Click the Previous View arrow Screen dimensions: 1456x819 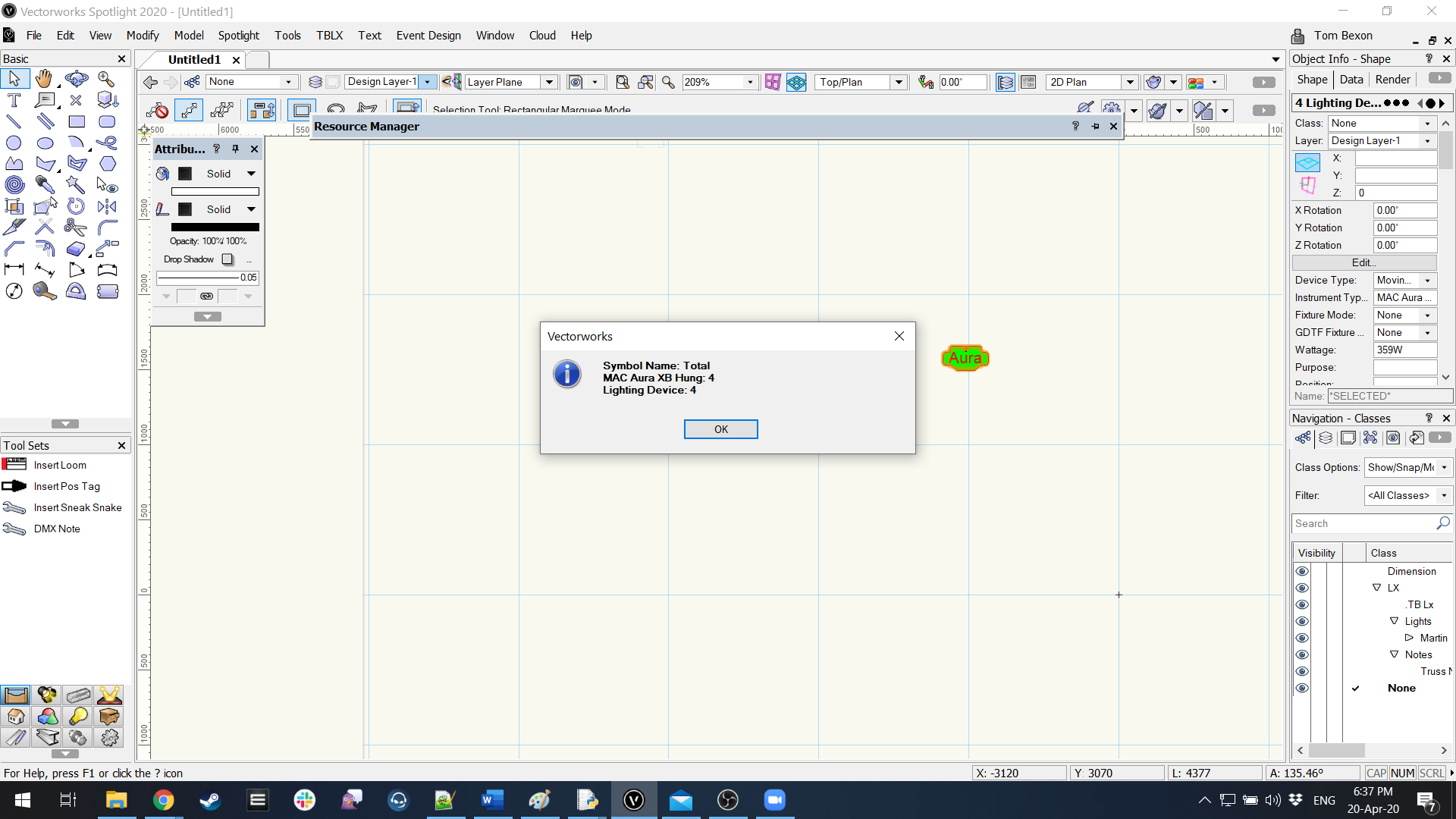click(x=150, y=82)
